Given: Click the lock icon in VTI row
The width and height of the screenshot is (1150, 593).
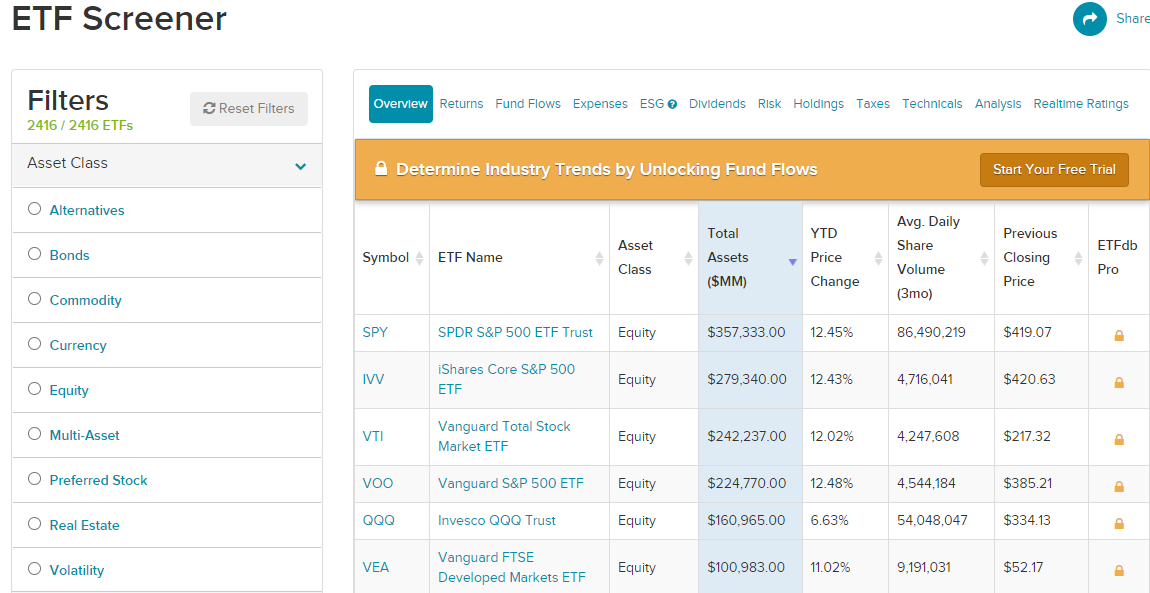Looking at the screenshot, I should pyautogui.click(x=1119, y=440).
